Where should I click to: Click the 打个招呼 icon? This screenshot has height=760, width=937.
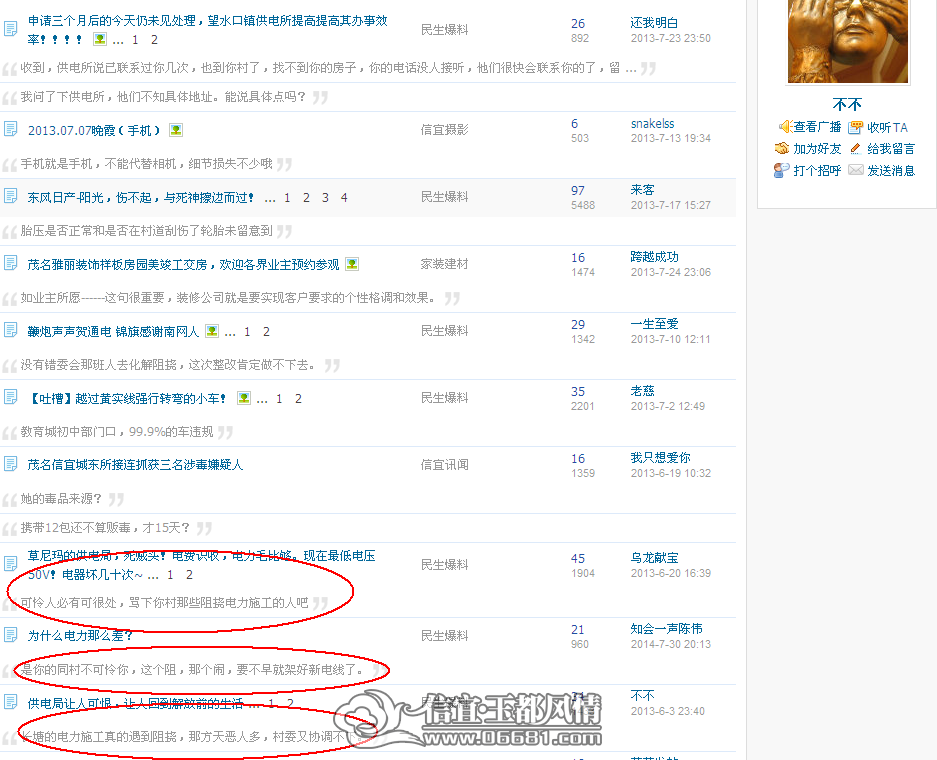781,170
